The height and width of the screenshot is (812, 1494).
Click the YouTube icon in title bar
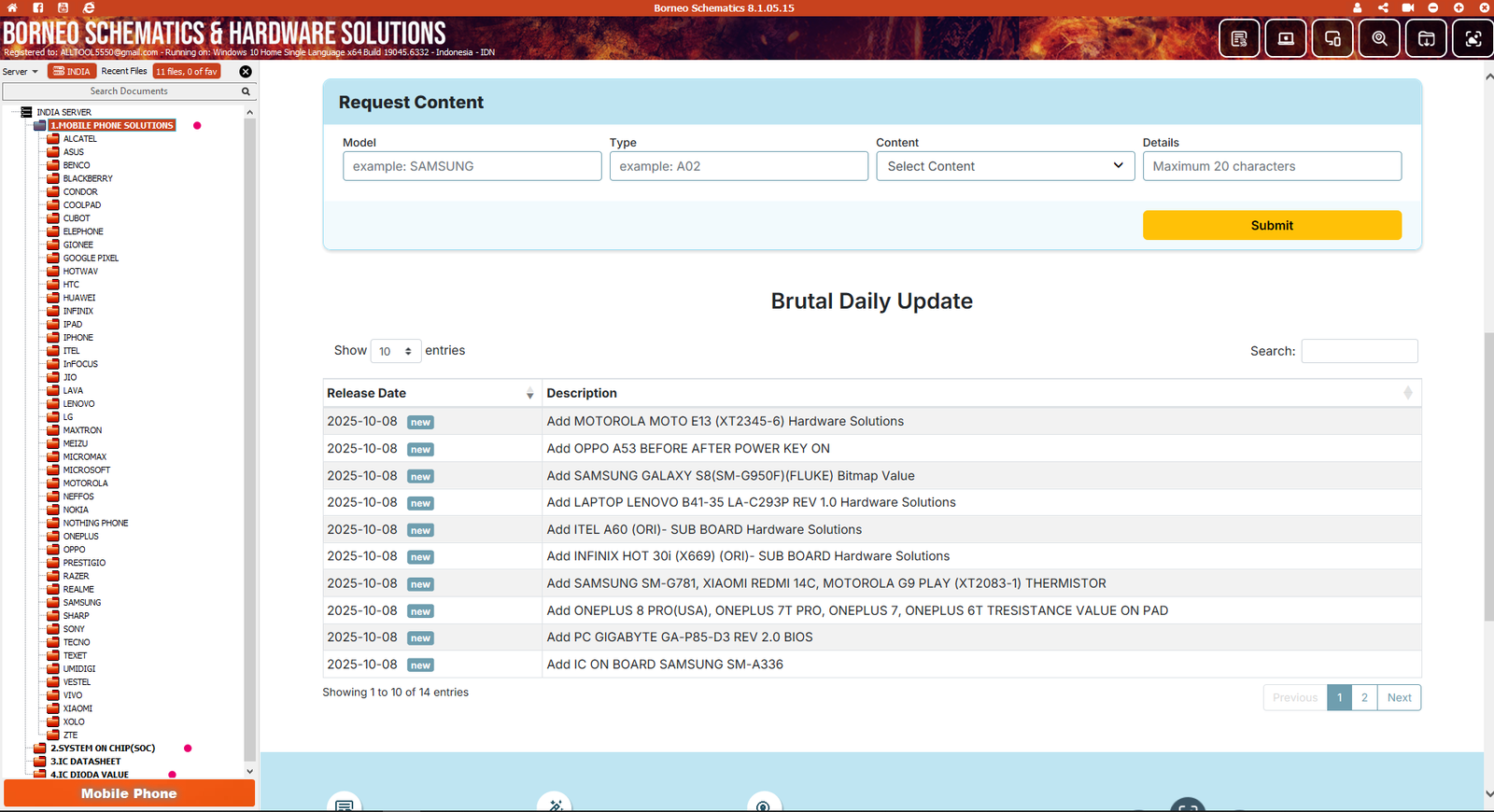tap(63, 7)
